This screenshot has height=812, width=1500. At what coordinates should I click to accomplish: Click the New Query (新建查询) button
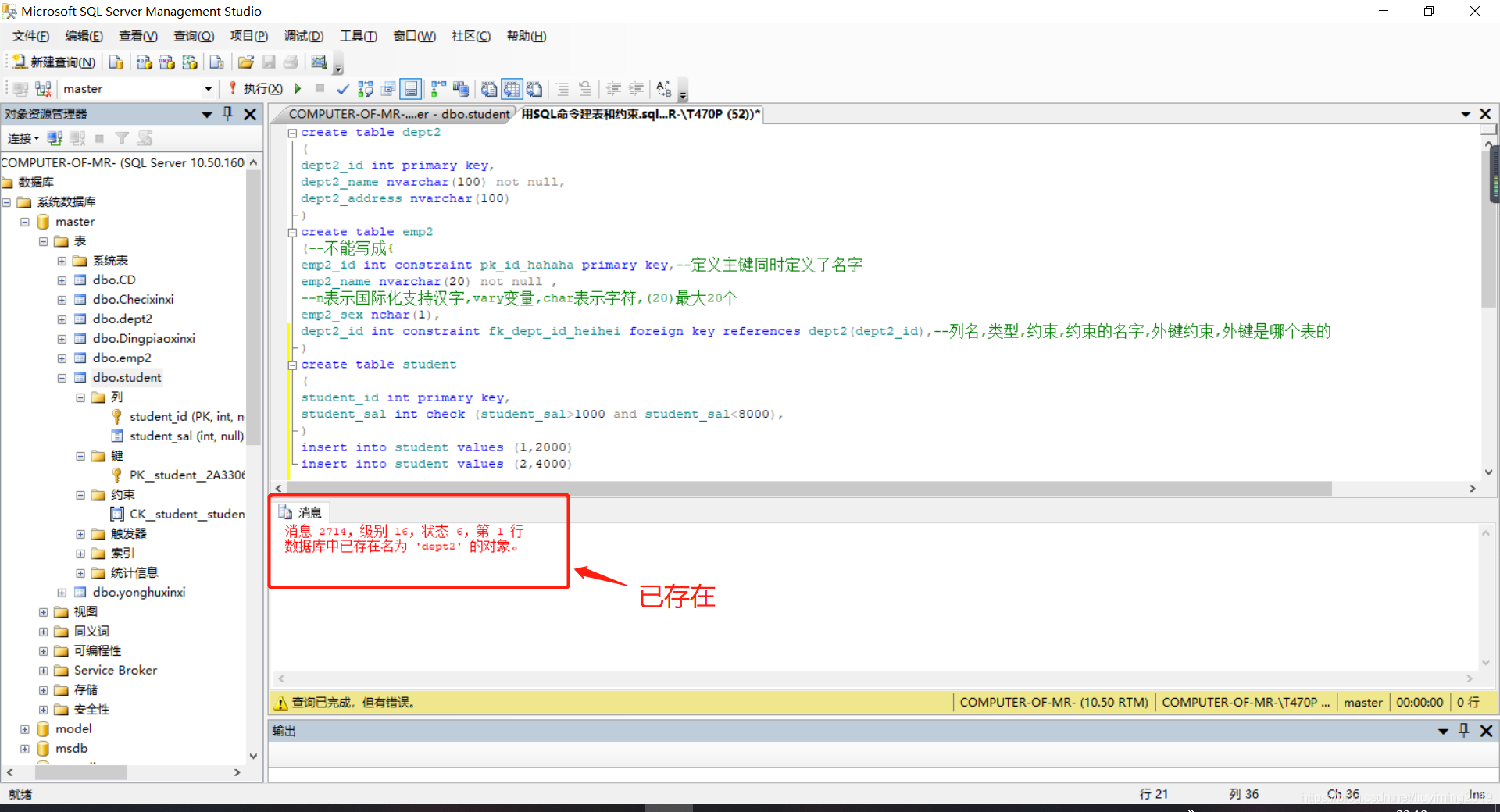(54, 62)
